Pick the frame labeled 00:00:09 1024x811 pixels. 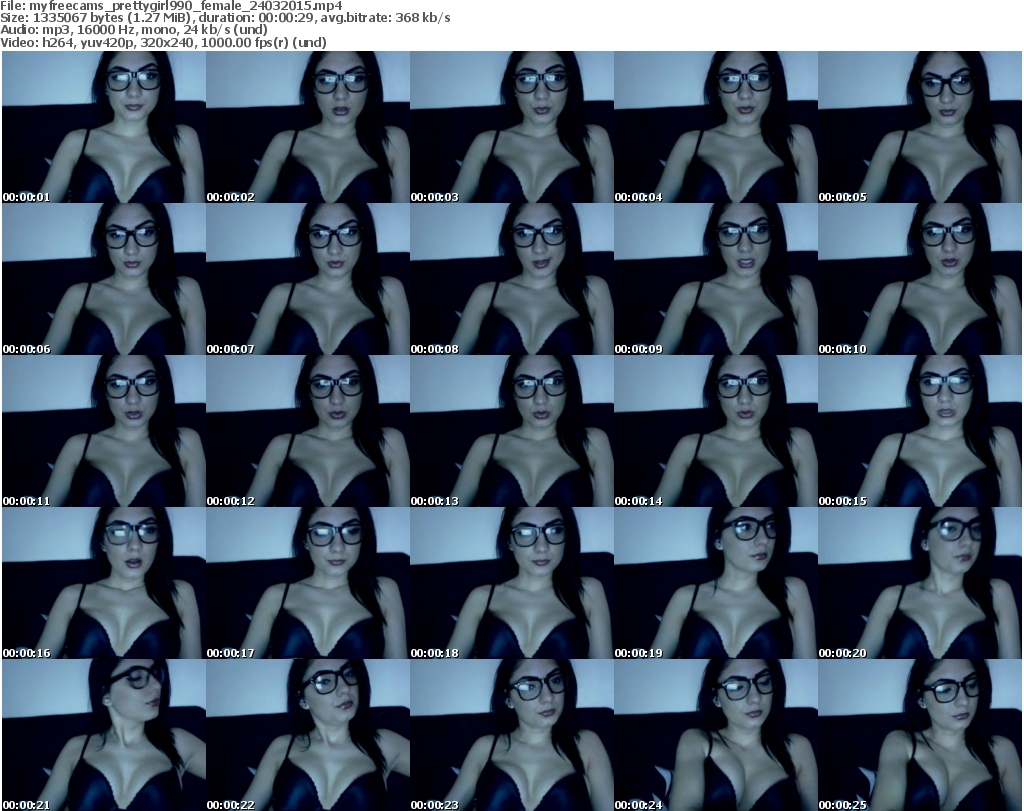coord(716,279)
